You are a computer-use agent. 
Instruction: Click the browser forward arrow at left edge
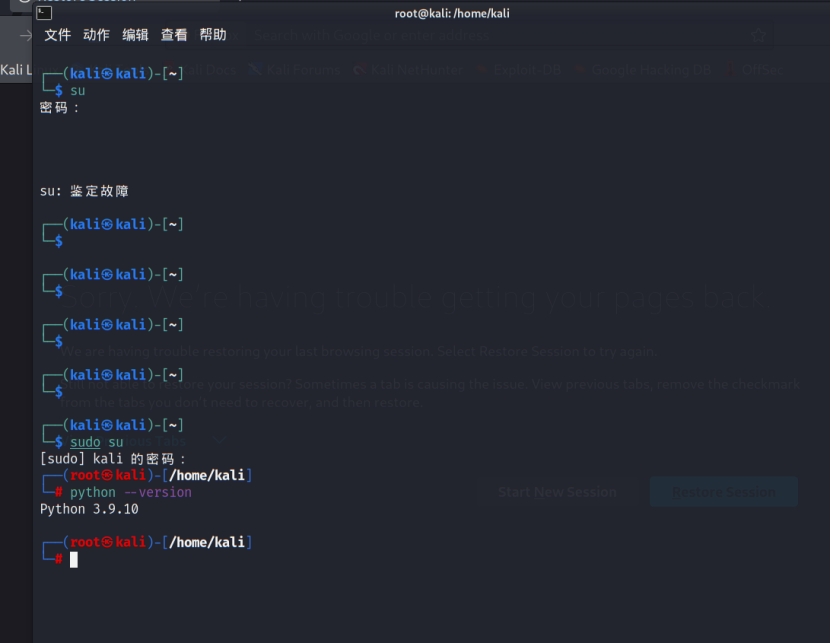coord(25,36)
